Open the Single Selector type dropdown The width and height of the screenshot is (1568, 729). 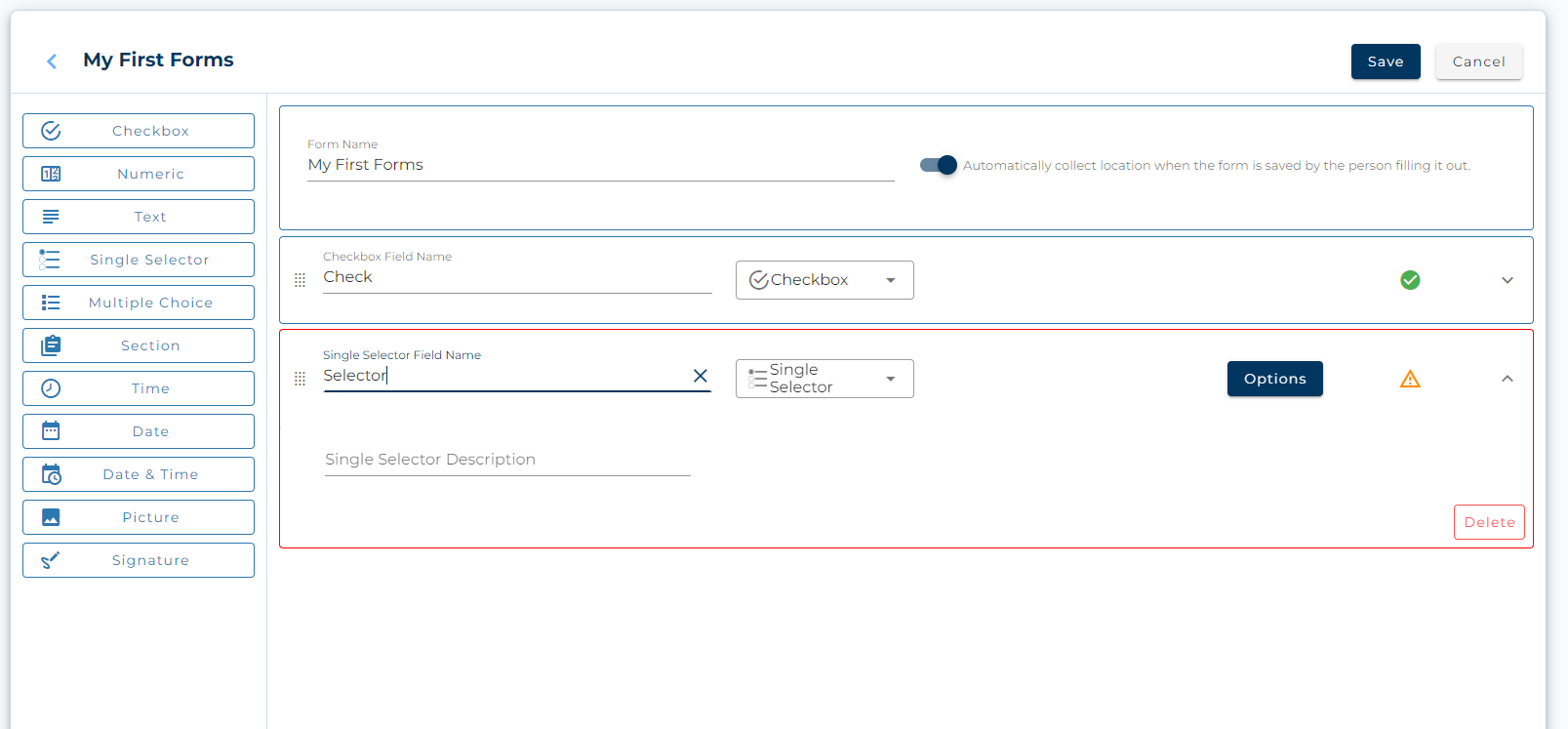pos(824,379)
